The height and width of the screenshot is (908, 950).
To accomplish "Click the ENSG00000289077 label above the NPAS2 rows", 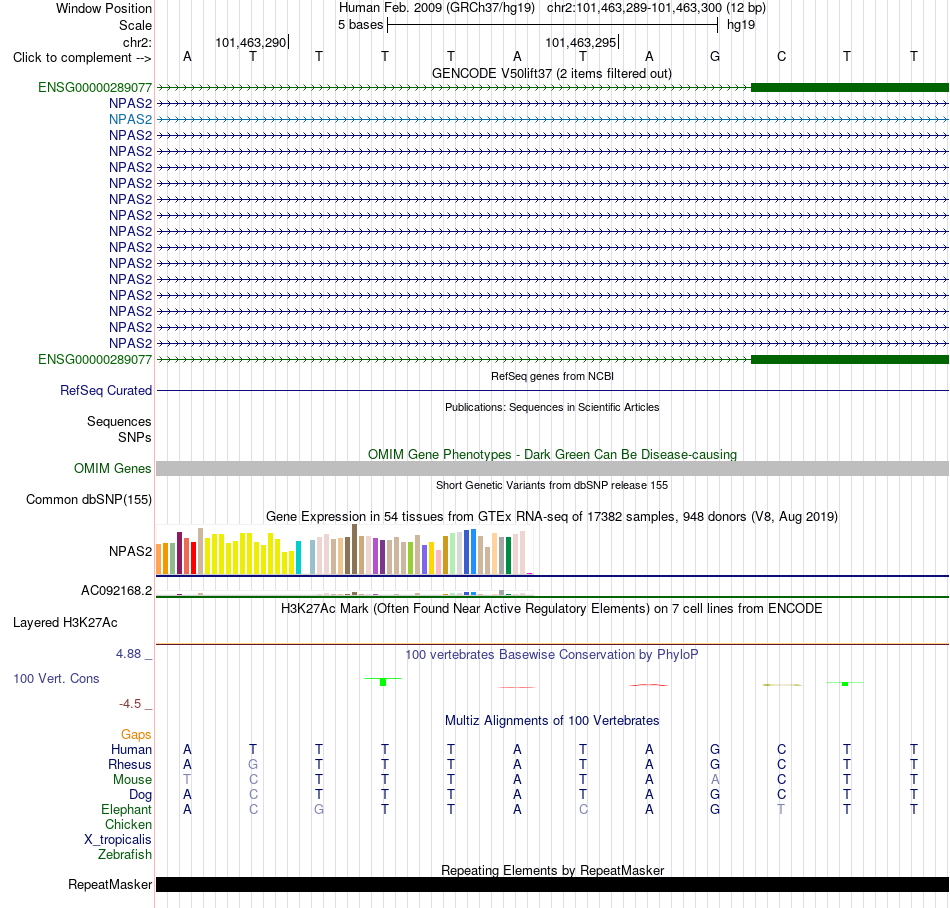I will coord(95,87).
